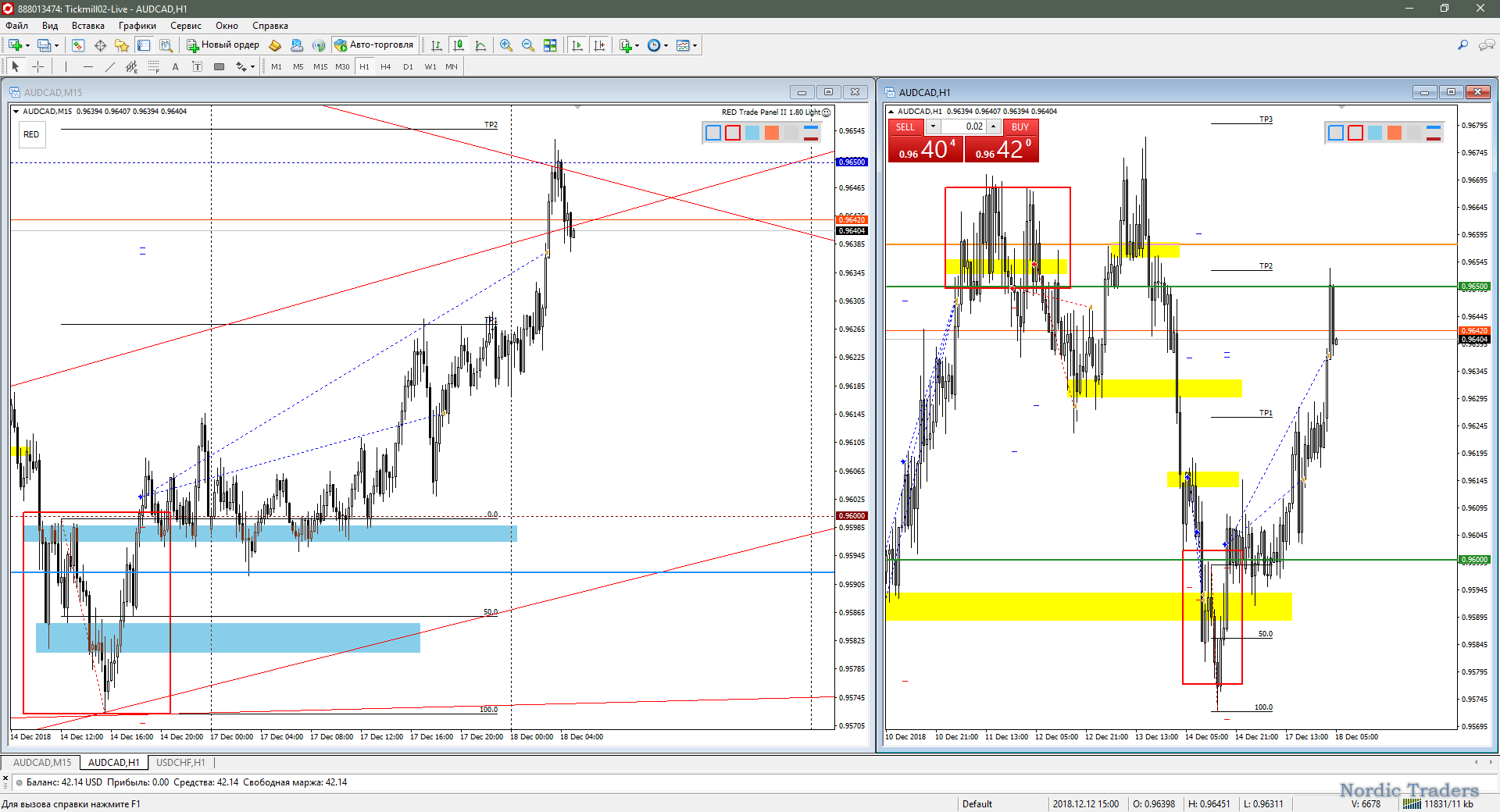
Task: Open the Справка menu
Action: point(270,26)
